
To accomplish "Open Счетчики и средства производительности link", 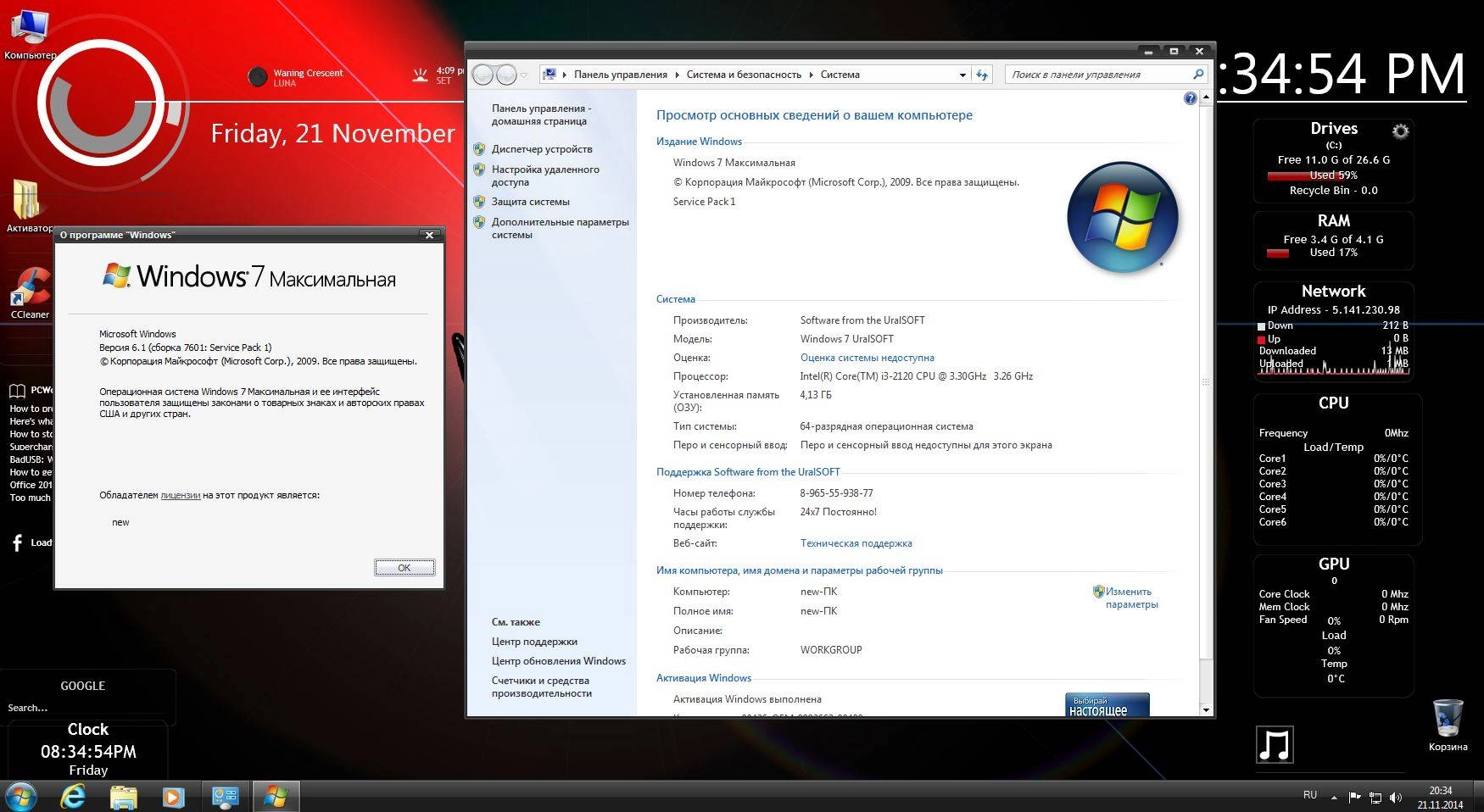I will [x=542, y=687].
